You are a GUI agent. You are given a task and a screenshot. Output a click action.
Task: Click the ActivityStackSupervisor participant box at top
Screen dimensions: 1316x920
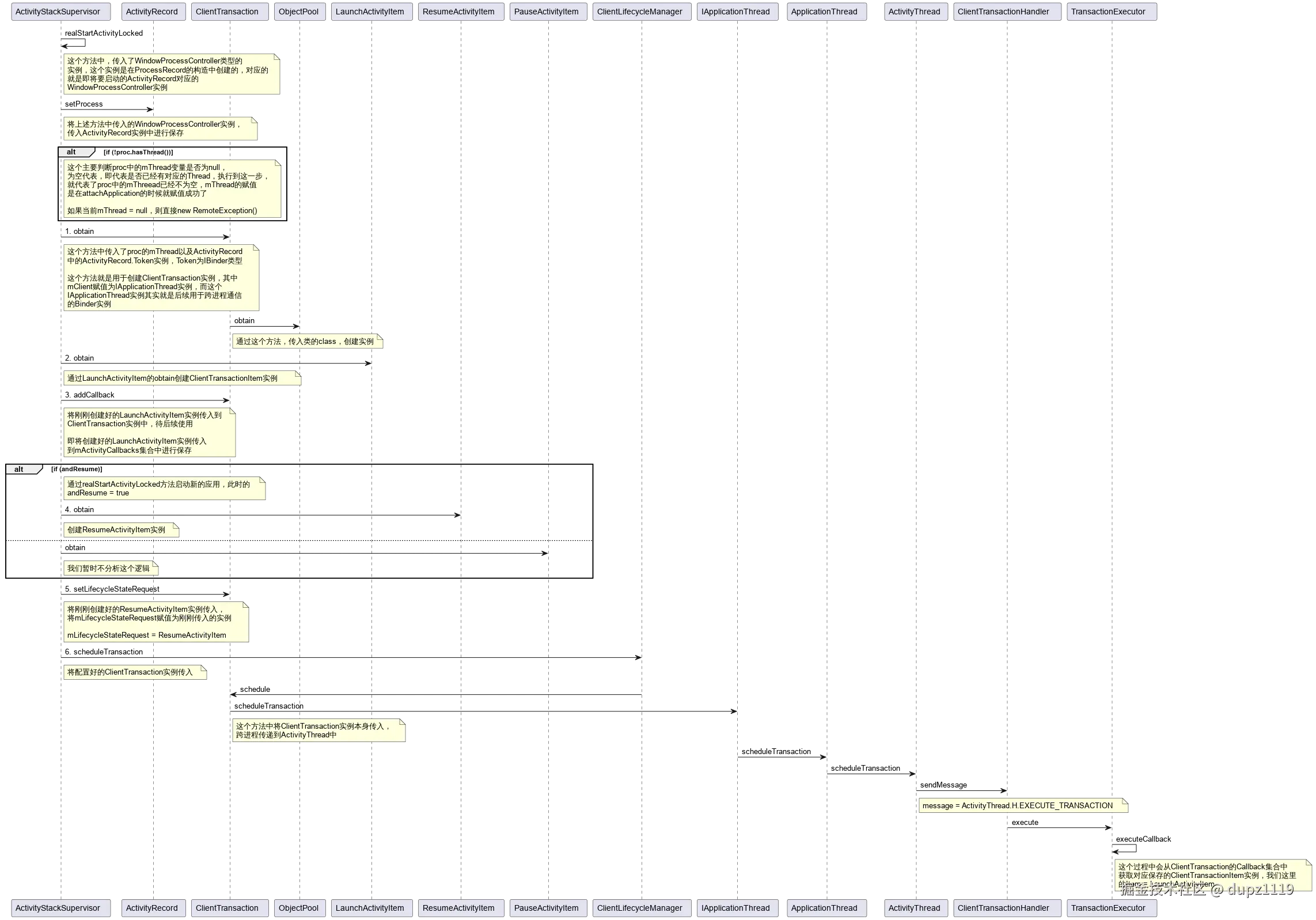[x=59, y=11]
